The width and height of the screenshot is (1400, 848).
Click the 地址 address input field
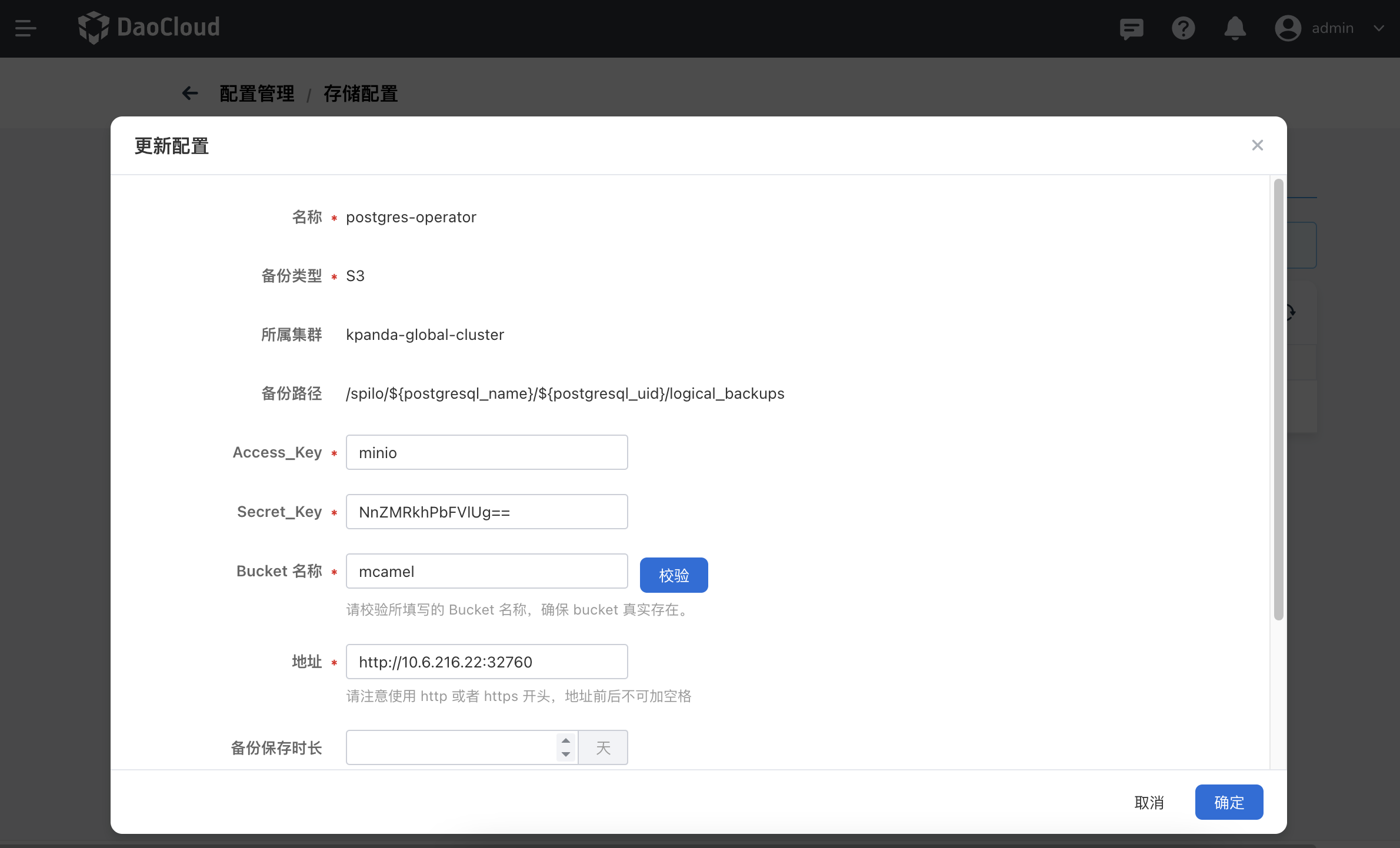click(x=486, y=662)
